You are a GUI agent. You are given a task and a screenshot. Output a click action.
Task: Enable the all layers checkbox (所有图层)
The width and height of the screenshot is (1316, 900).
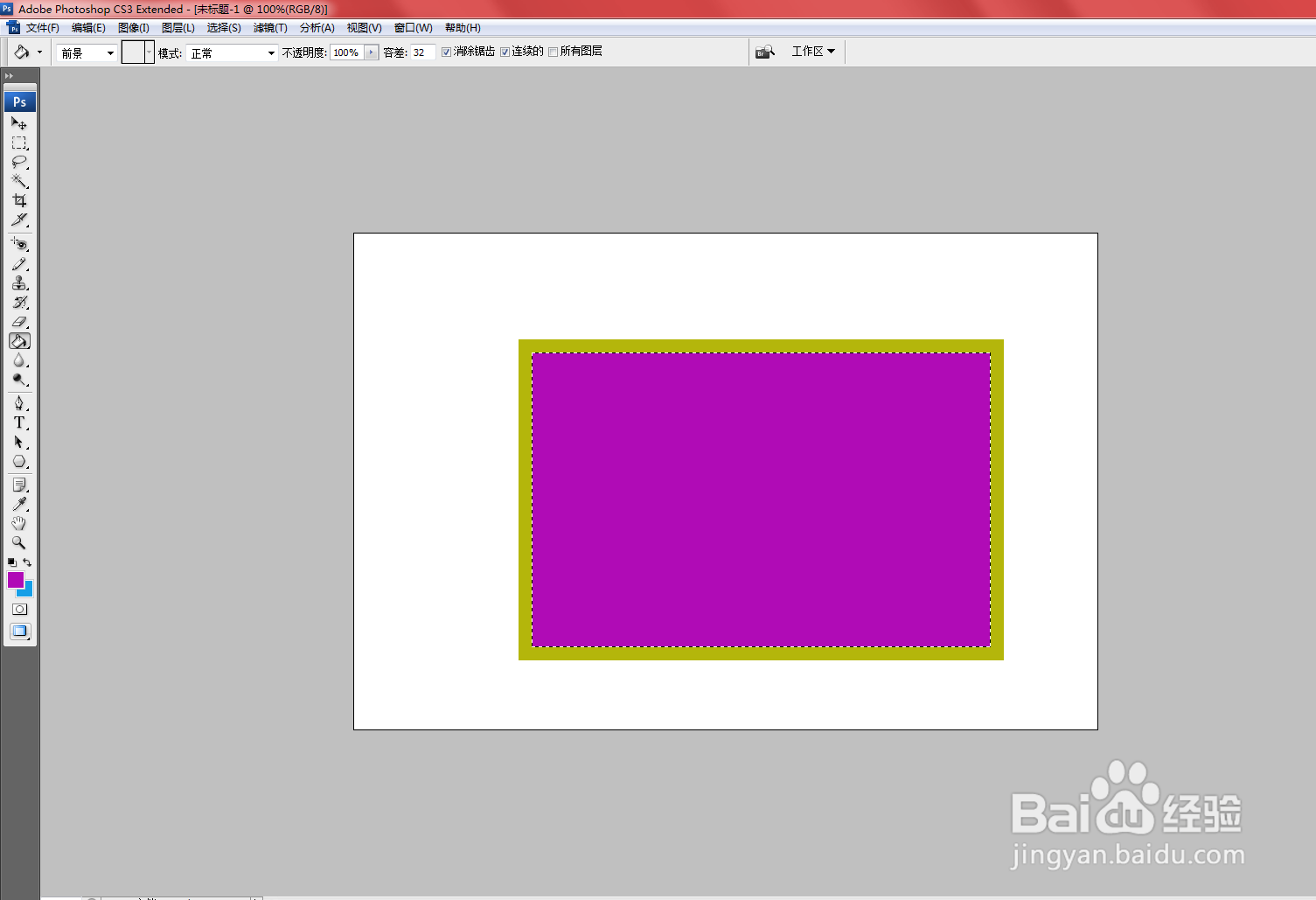tap(553, 52)
